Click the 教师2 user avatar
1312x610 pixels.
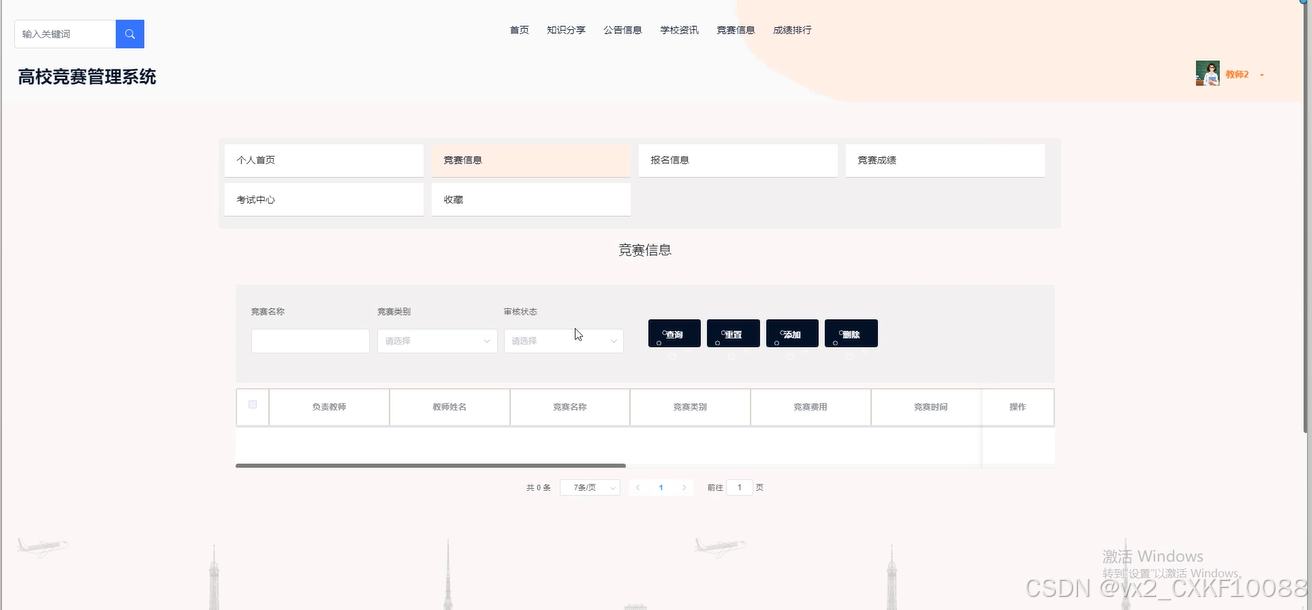(1207, 74)
